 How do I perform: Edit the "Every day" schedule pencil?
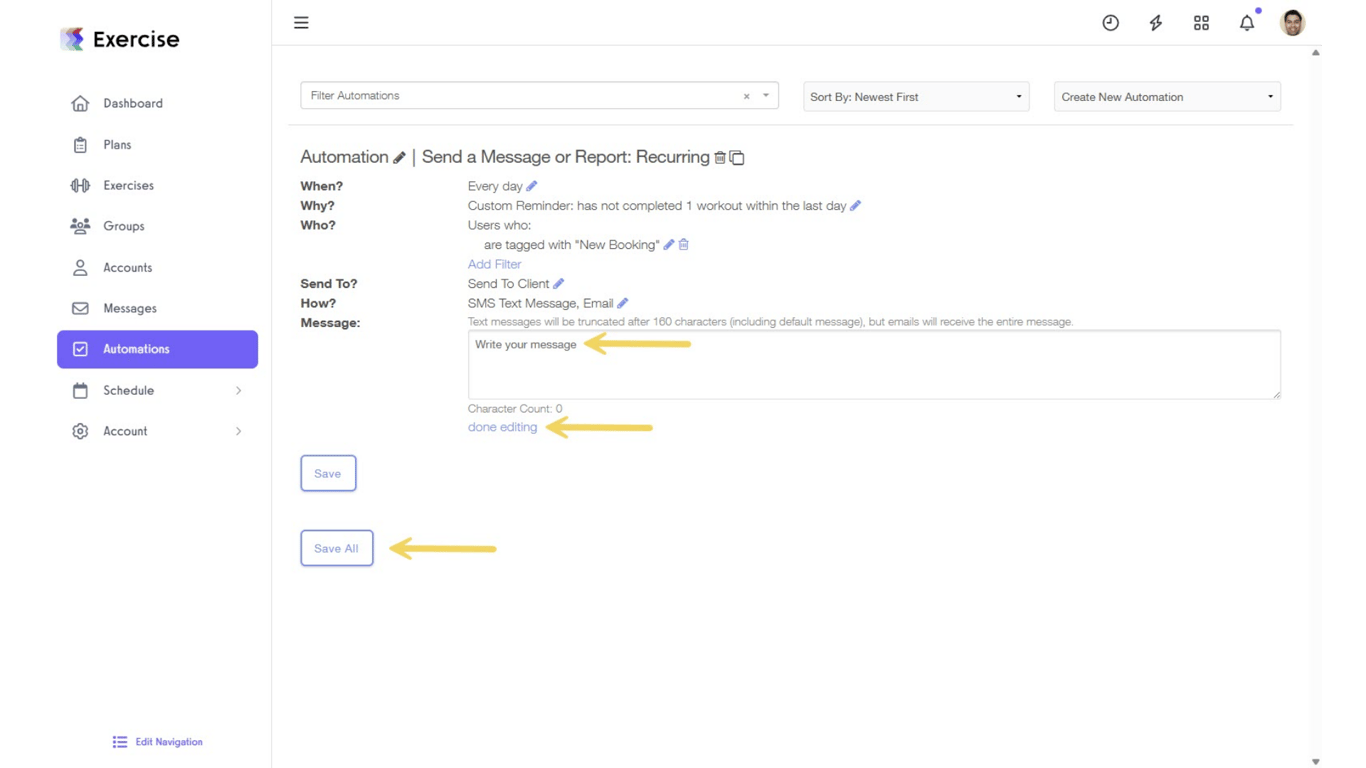[x=532, y=186]
